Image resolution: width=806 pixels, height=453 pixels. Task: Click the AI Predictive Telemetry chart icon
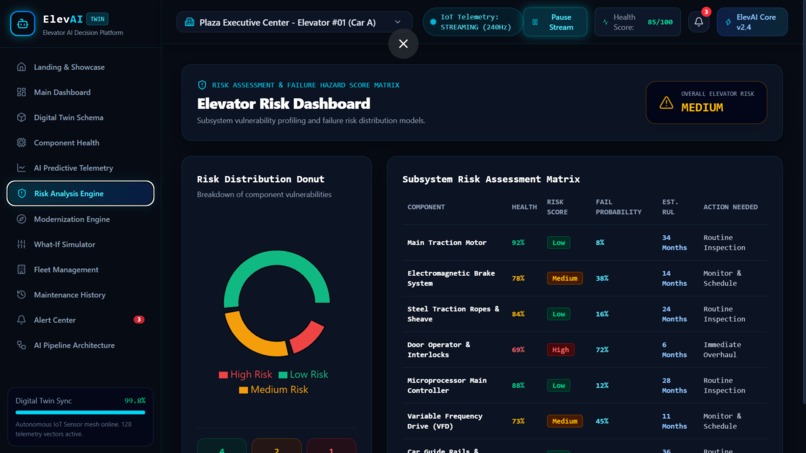coord(21,168)
